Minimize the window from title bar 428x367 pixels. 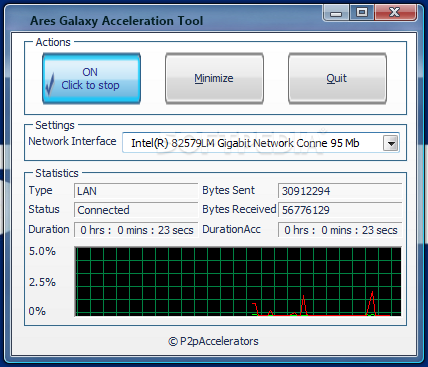click(336, 13)
